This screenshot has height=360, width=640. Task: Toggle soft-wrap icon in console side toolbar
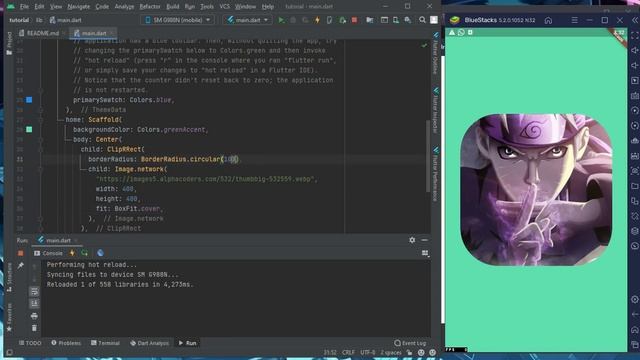coord(34,291)
